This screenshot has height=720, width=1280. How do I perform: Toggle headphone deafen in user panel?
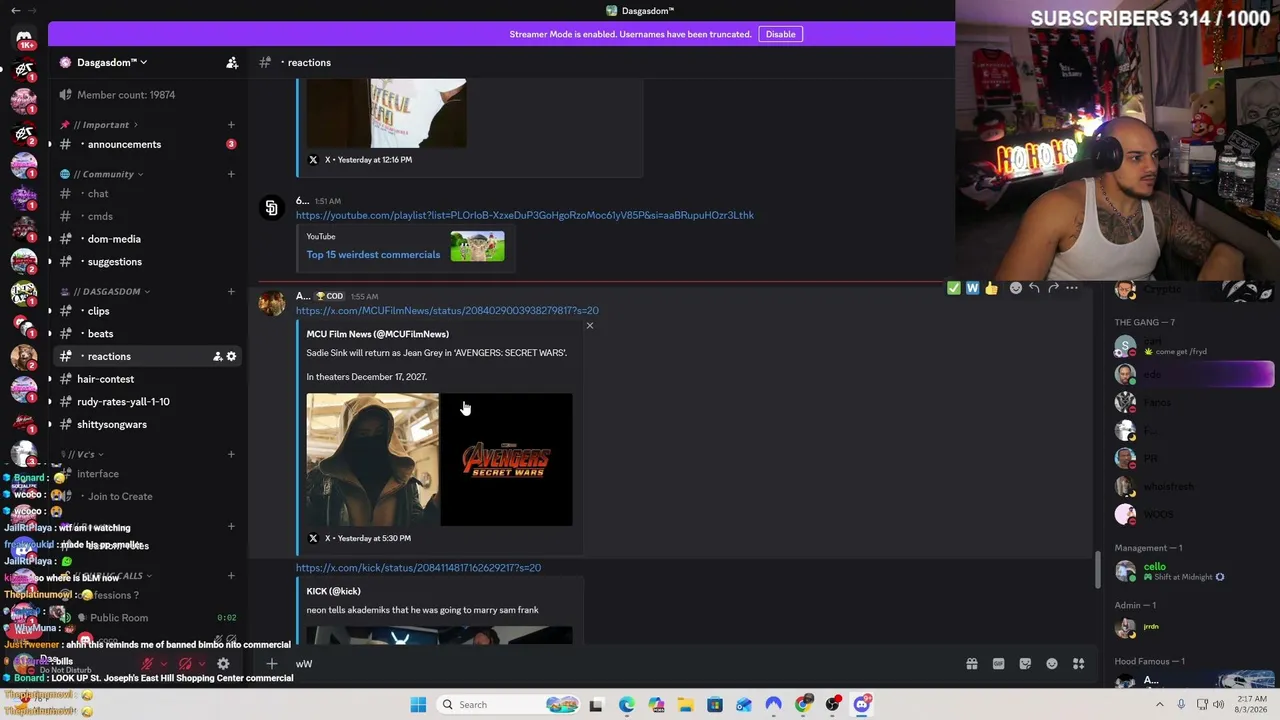[x=185, y=663]
